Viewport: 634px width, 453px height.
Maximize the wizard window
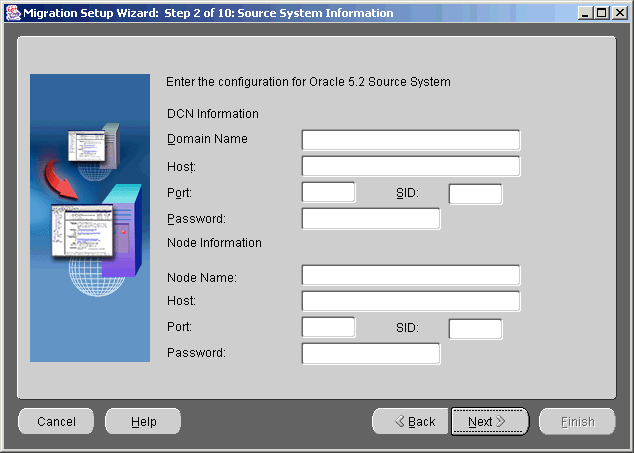(602, 13)
